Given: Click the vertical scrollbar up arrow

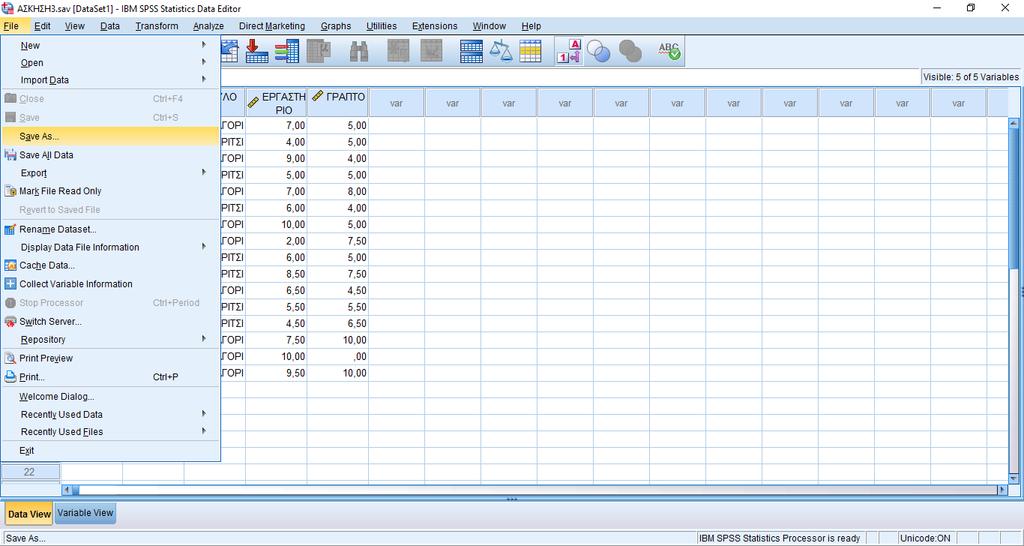Looking at the screenshot, I should coord(1014,123).
